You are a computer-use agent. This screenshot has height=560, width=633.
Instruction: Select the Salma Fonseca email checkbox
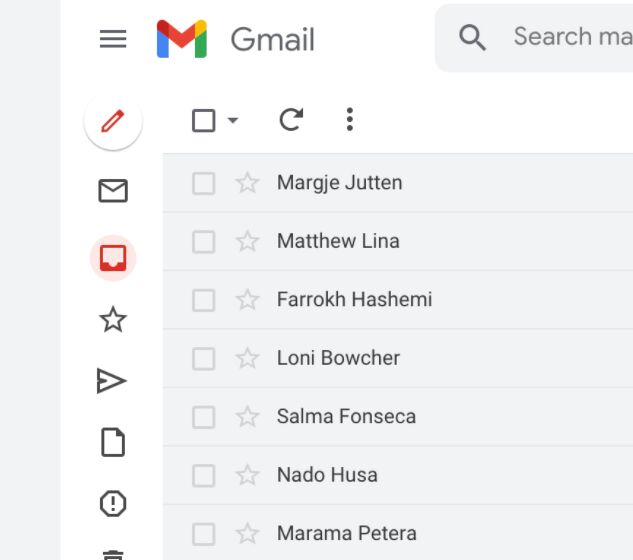(203, 417)
